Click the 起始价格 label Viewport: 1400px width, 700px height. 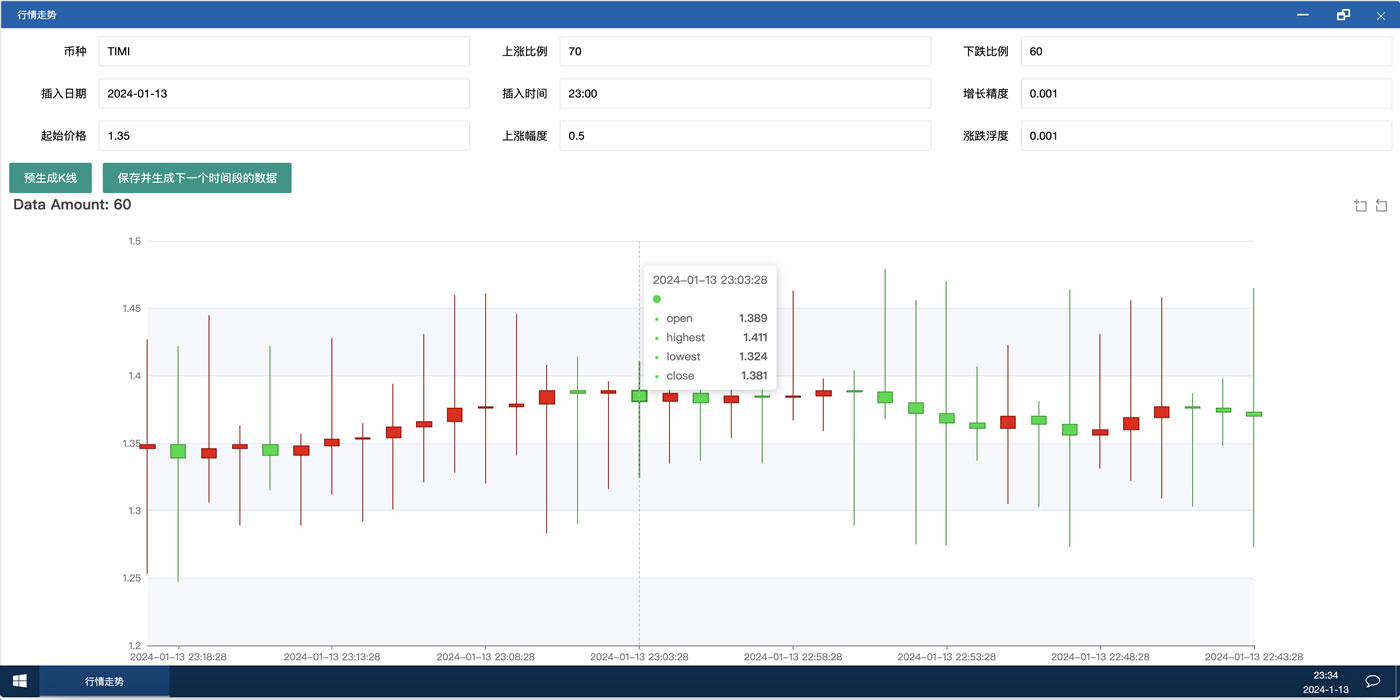(63, 135)
